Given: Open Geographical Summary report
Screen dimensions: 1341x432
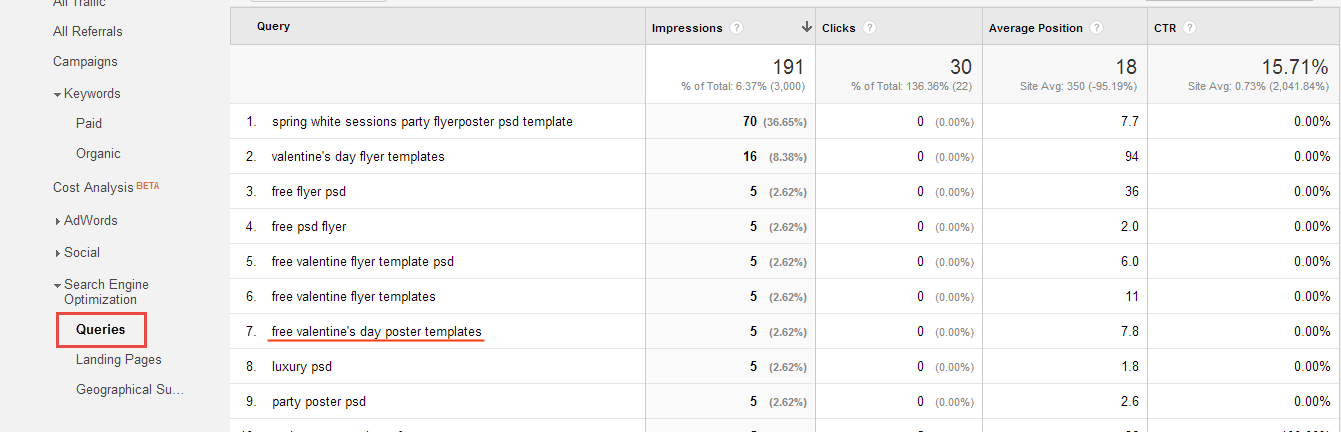Looking at the screenshot, I should (130, 389).
